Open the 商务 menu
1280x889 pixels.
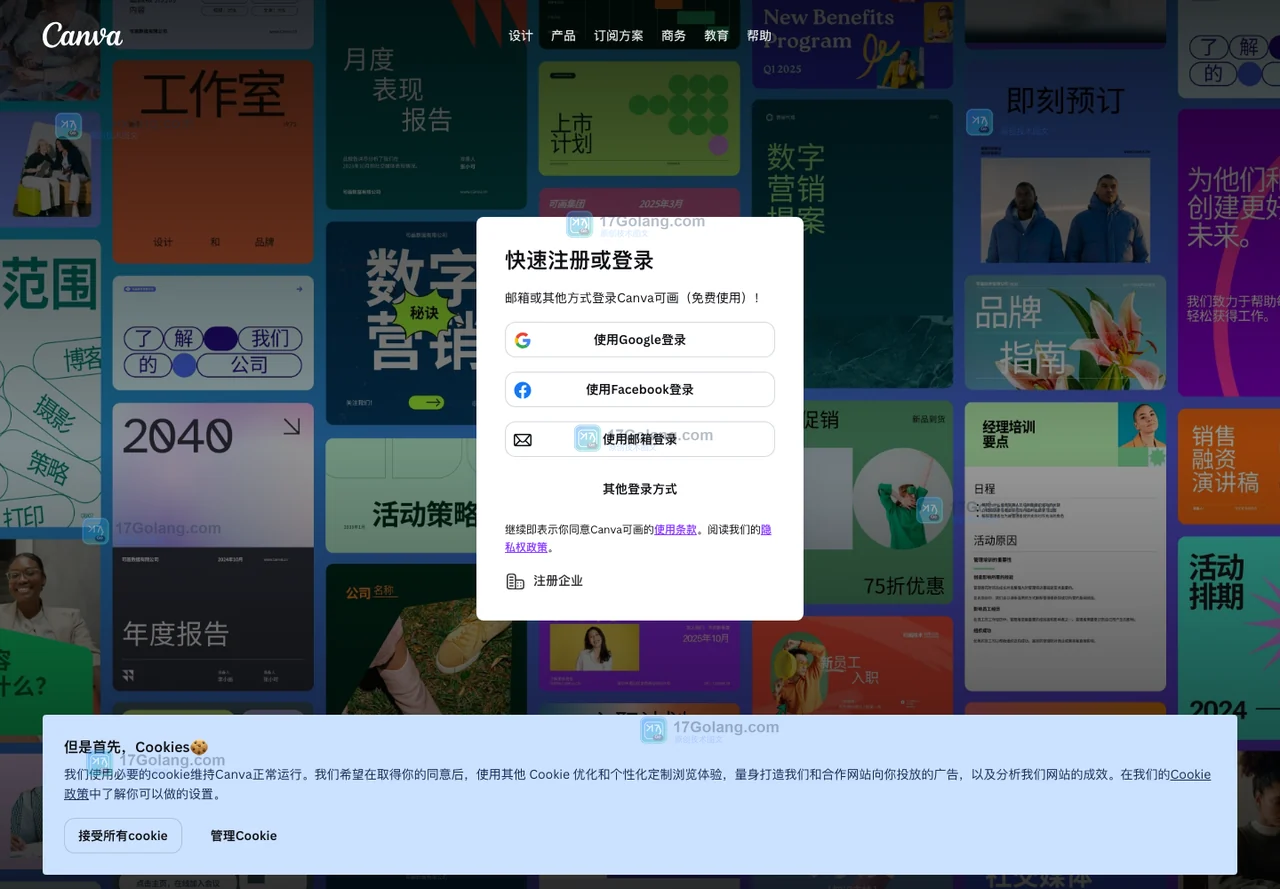click(x=674, y=36)
